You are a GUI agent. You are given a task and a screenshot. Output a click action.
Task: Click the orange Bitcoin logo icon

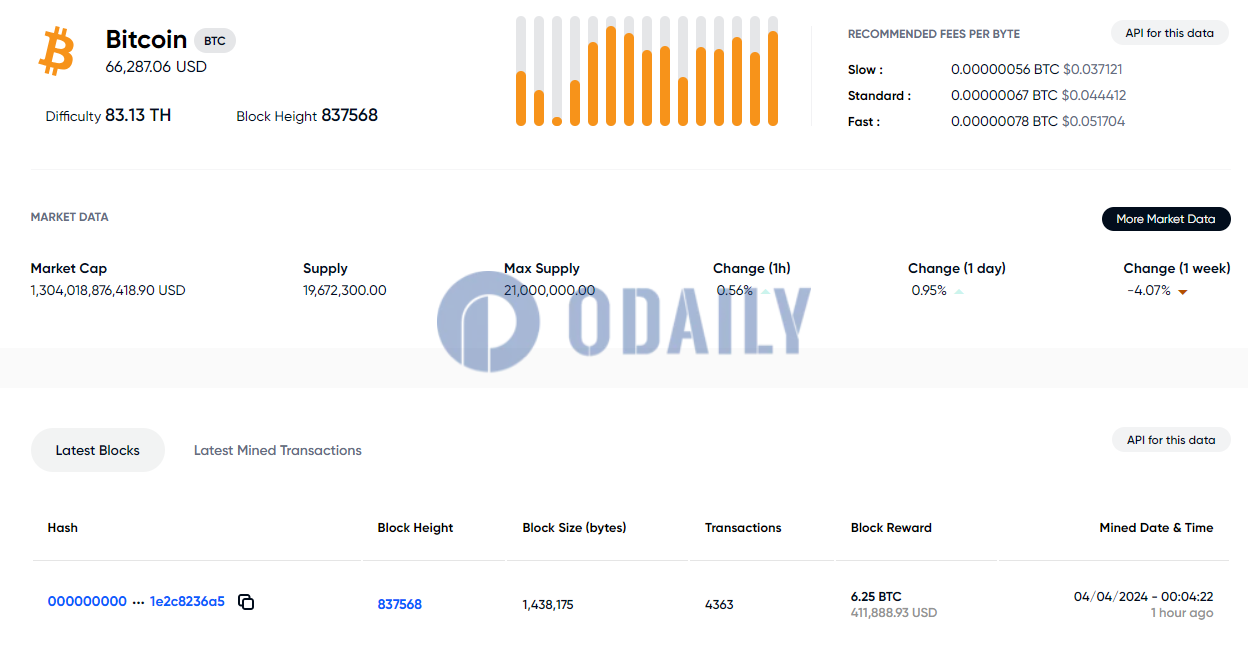point(57,51)
